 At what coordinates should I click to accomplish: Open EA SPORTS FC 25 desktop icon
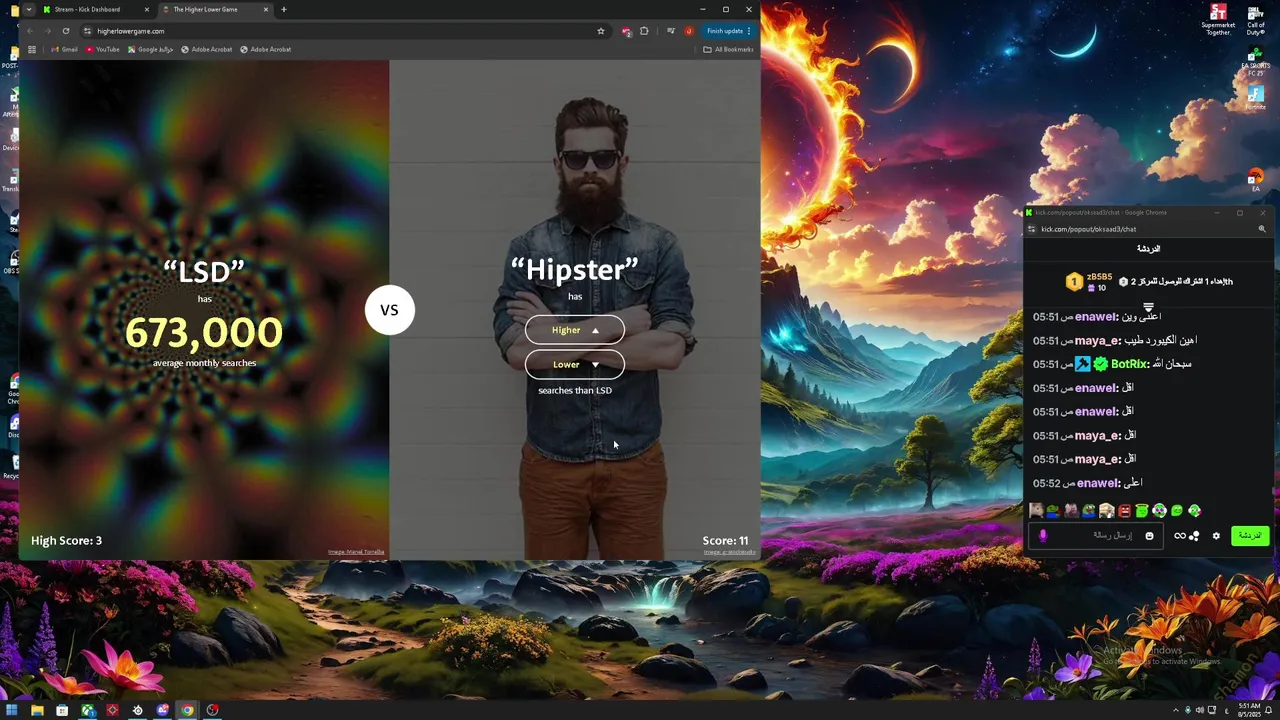click(x=1255, y=62)
